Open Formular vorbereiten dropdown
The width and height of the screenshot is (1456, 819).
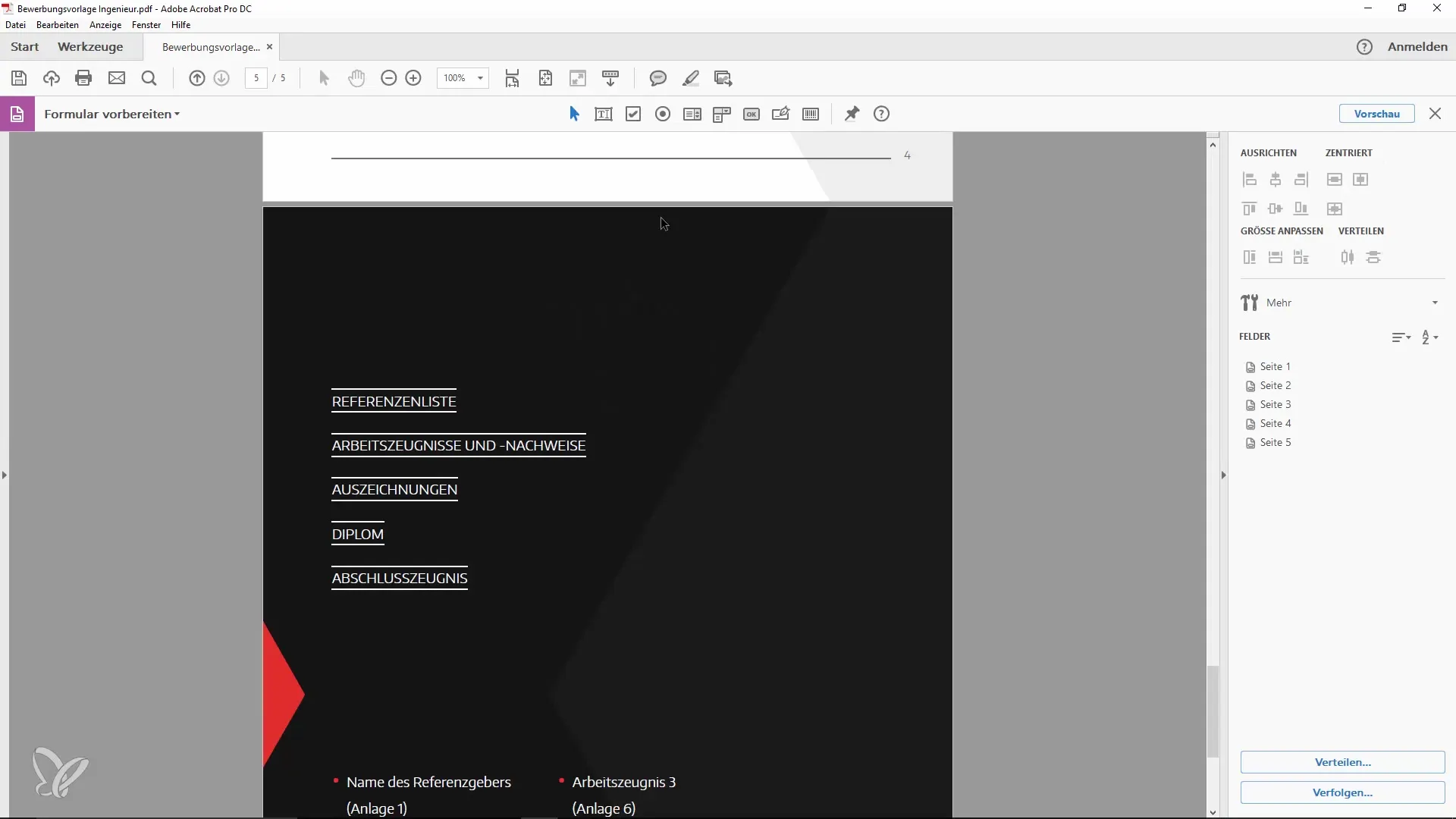pos(112,115)
